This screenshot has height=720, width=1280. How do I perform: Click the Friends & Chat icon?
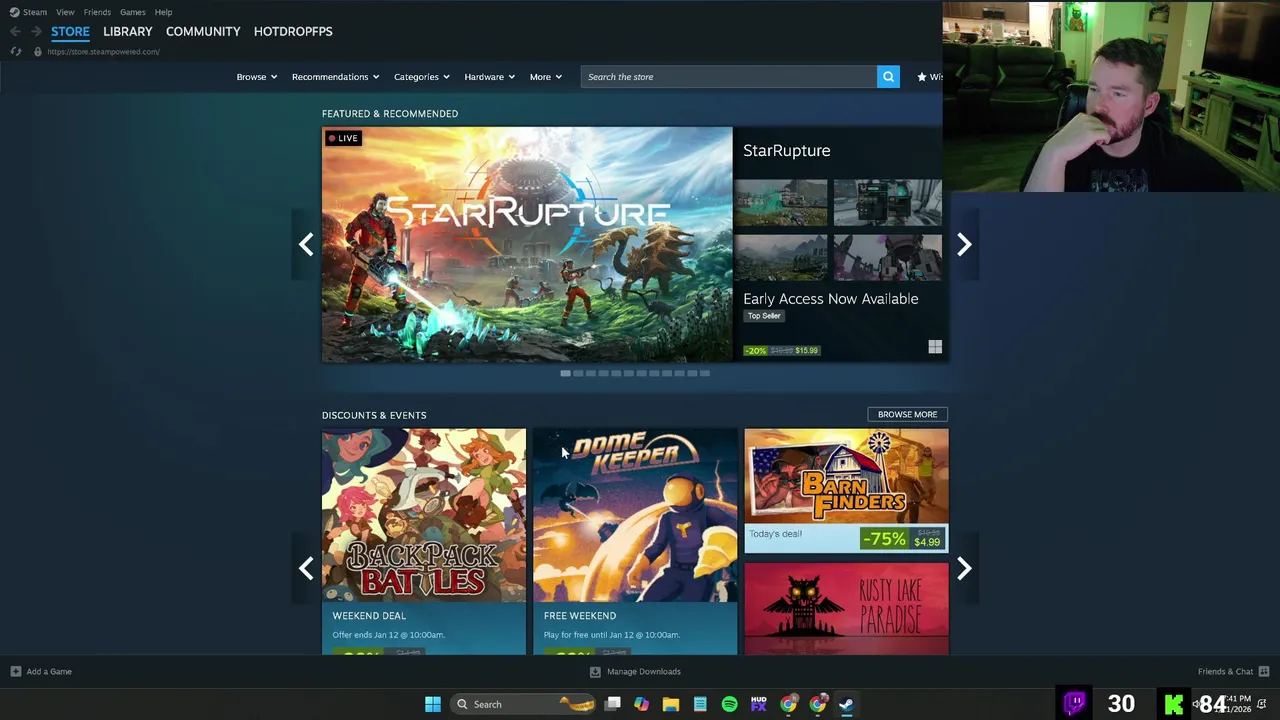click(x=1263, y=671)
